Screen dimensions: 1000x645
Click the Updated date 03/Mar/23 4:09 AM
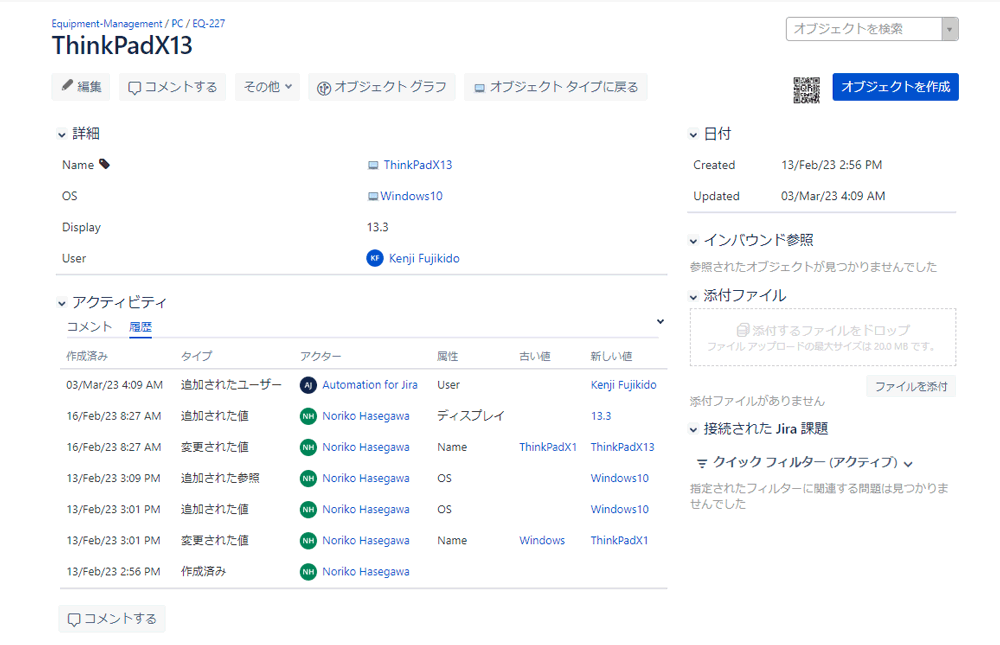833,196
